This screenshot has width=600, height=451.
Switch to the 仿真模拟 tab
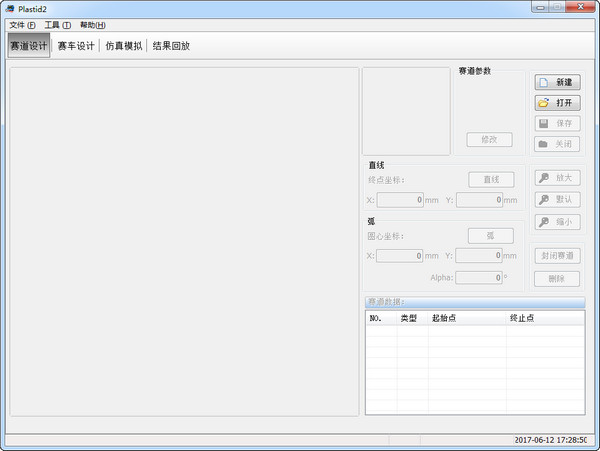(124, 46)
